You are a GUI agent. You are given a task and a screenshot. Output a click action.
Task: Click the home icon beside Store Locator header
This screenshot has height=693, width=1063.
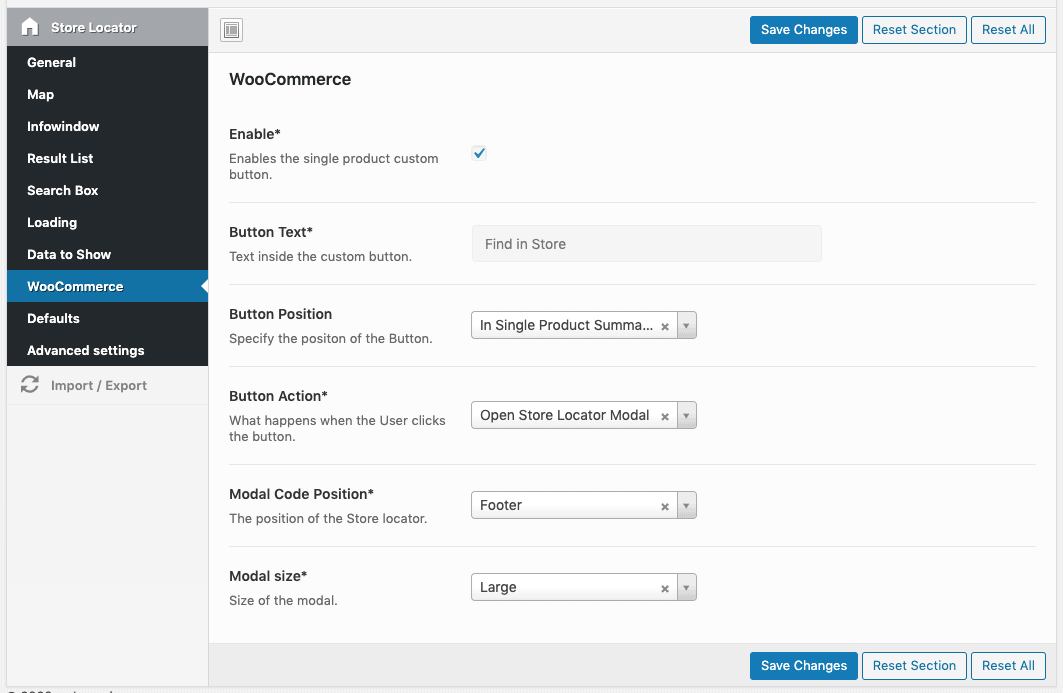pyautogui.click(x=29, y=27)
